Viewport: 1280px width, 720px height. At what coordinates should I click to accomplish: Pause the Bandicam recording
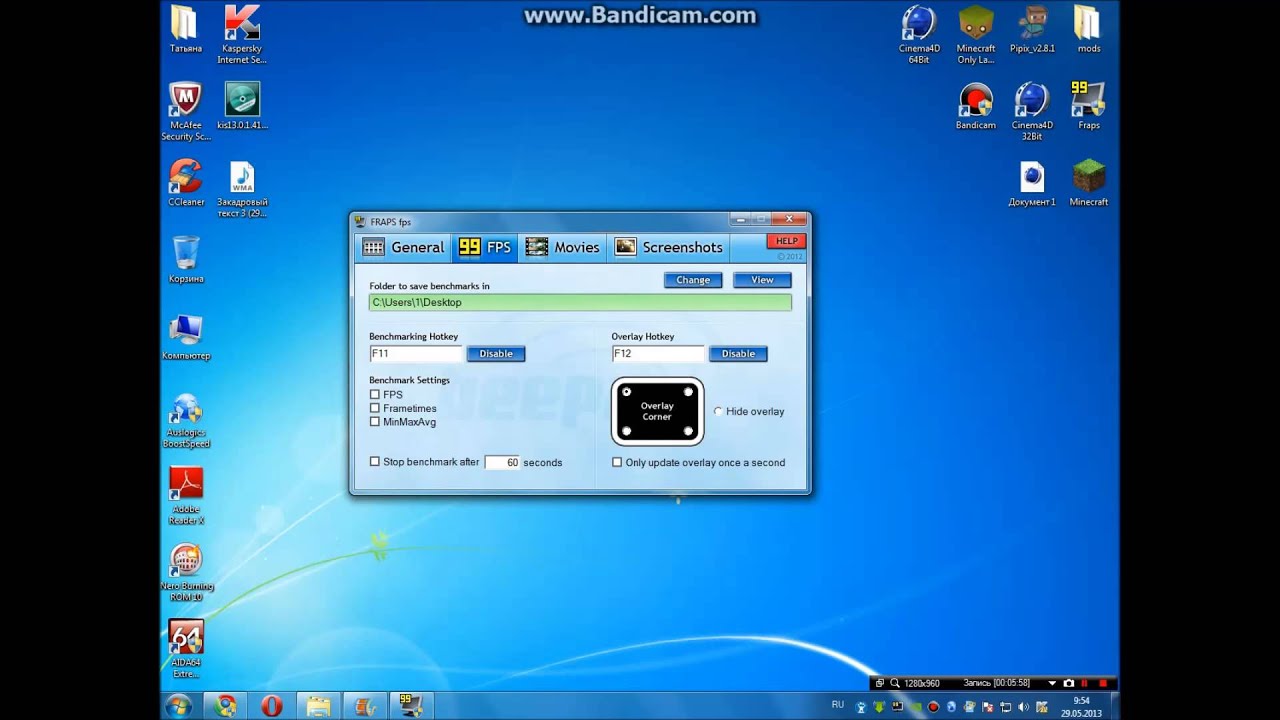point(1085,683)
